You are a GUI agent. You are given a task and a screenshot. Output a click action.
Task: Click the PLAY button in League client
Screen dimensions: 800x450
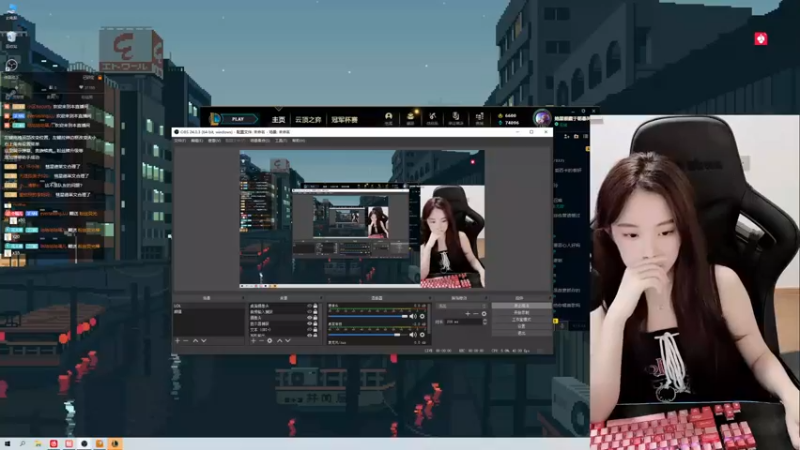click(238, 119)
